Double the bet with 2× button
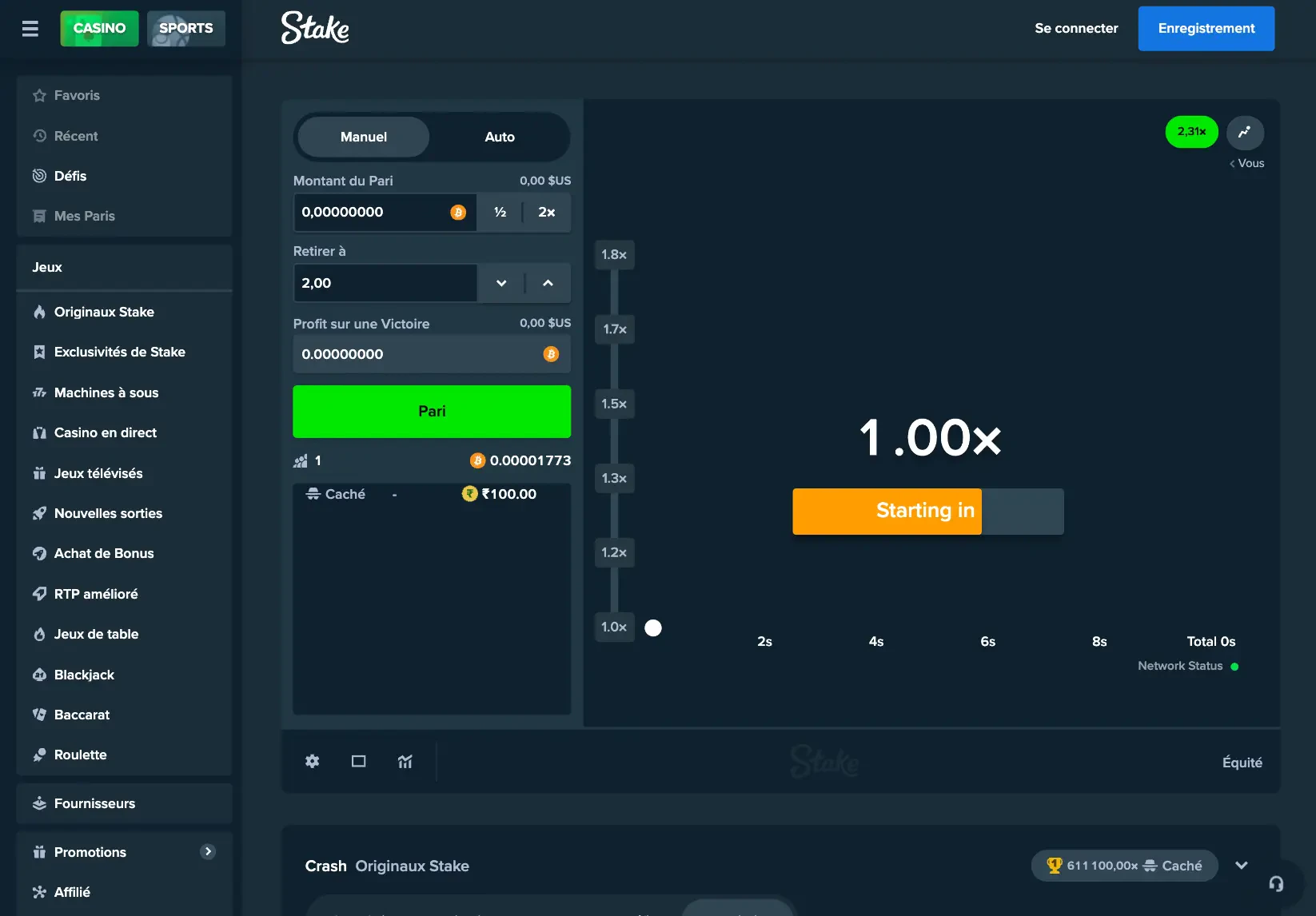Viewport: 1316px width, 916px height. point(547,213)
